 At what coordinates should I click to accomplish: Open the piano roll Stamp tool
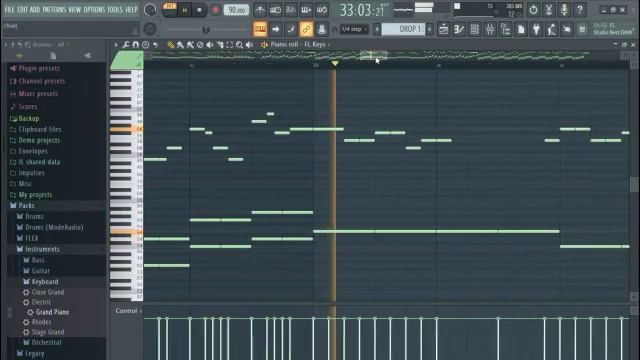(145, 45)
